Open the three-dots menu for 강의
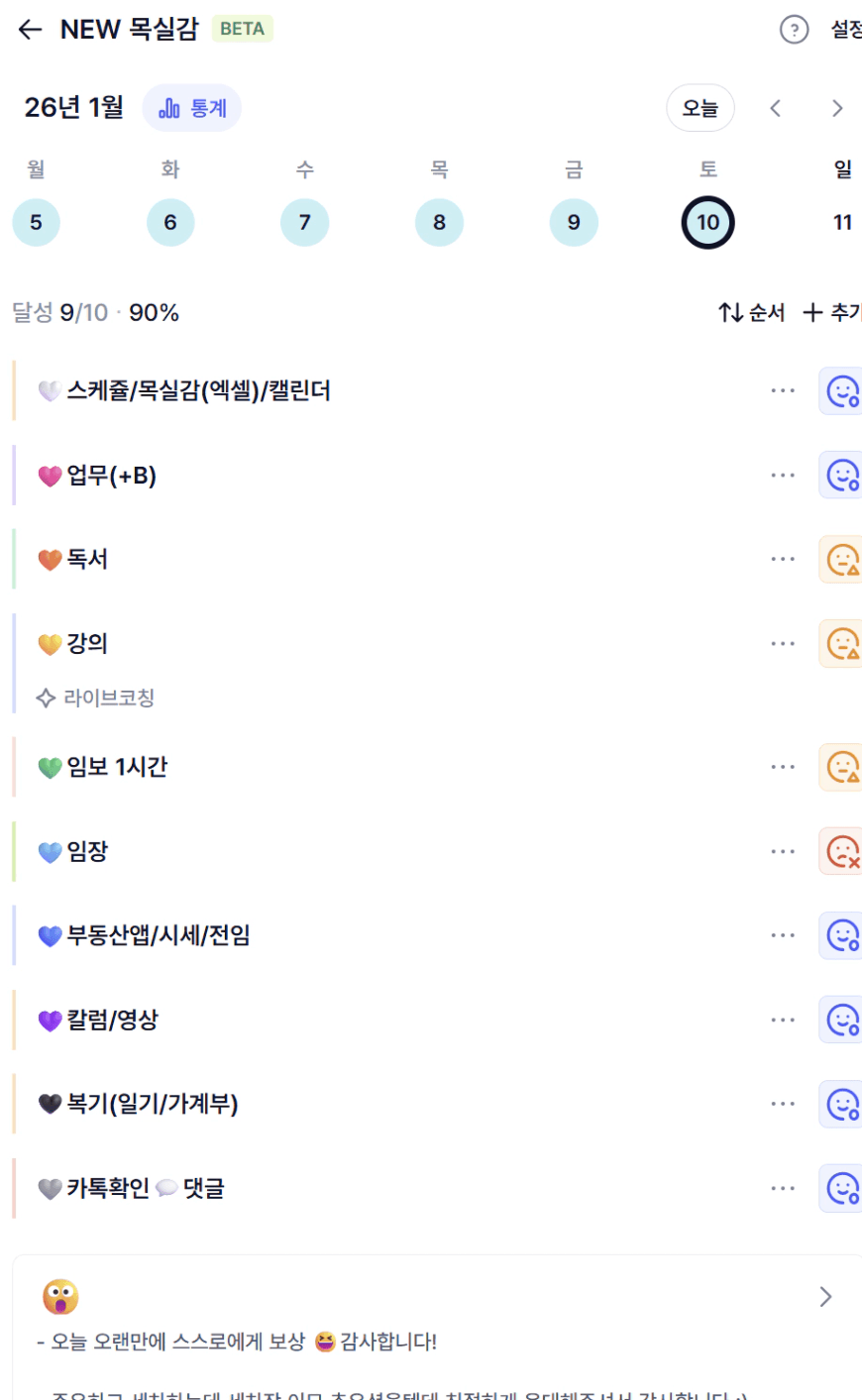The width and height of the screenshot is (862, 1400). pyautogui.click(x=783, y=644)
